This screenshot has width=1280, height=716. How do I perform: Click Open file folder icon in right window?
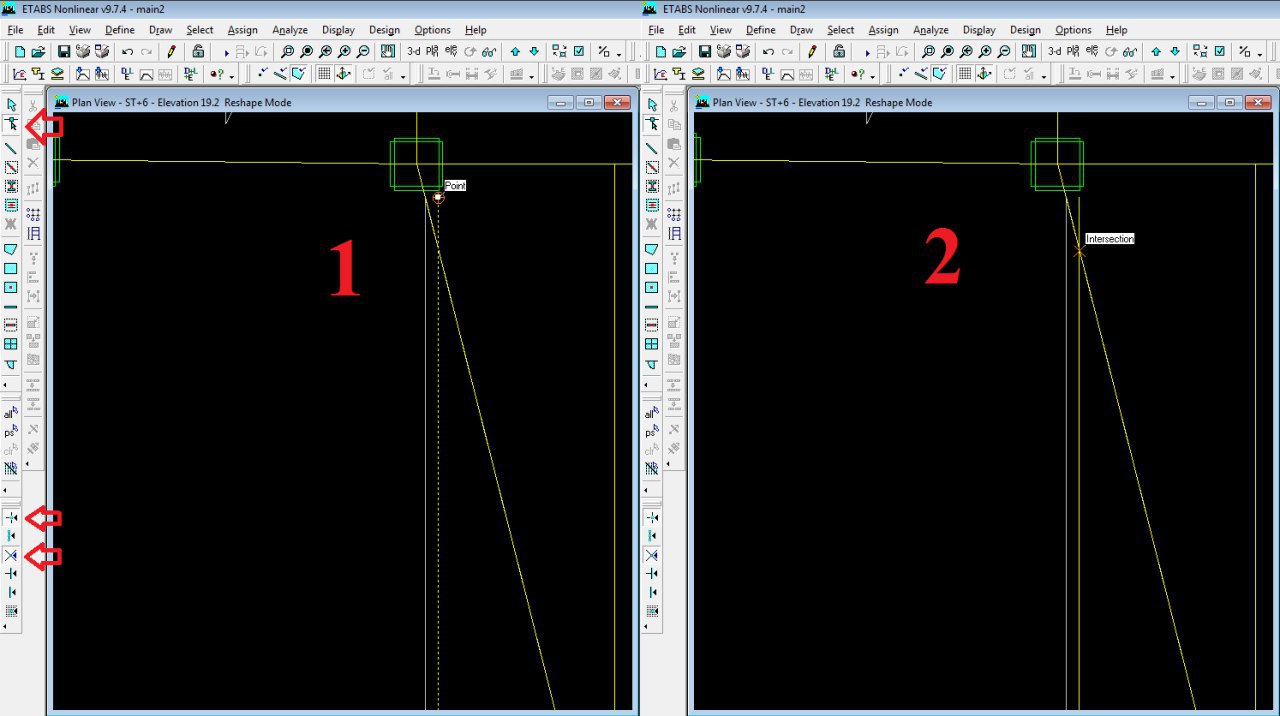678,51
